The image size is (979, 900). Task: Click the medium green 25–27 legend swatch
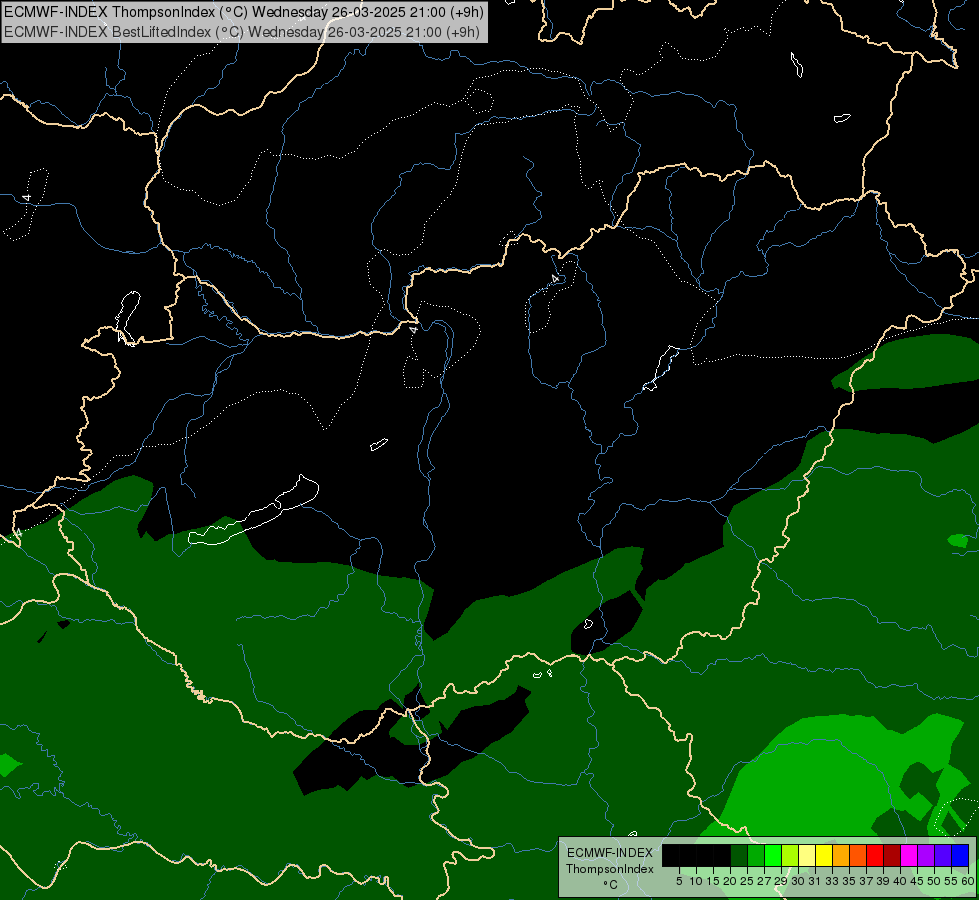(x=756, y=855)
